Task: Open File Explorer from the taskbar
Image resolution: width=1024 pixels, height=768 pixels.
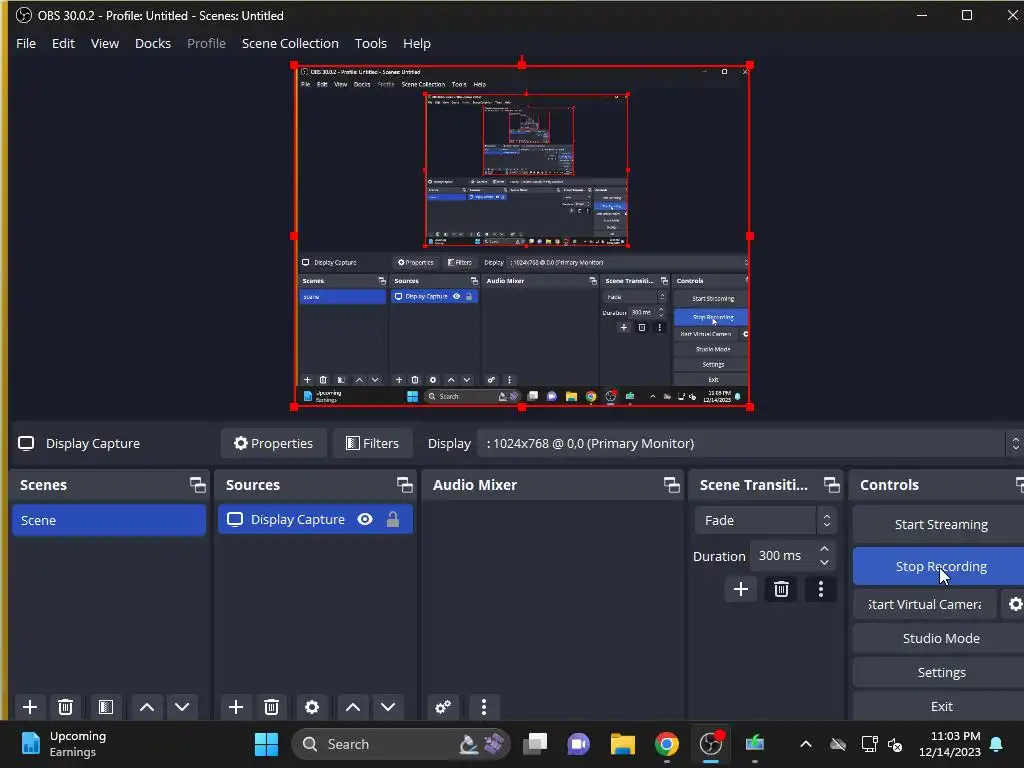Action: 622,744
